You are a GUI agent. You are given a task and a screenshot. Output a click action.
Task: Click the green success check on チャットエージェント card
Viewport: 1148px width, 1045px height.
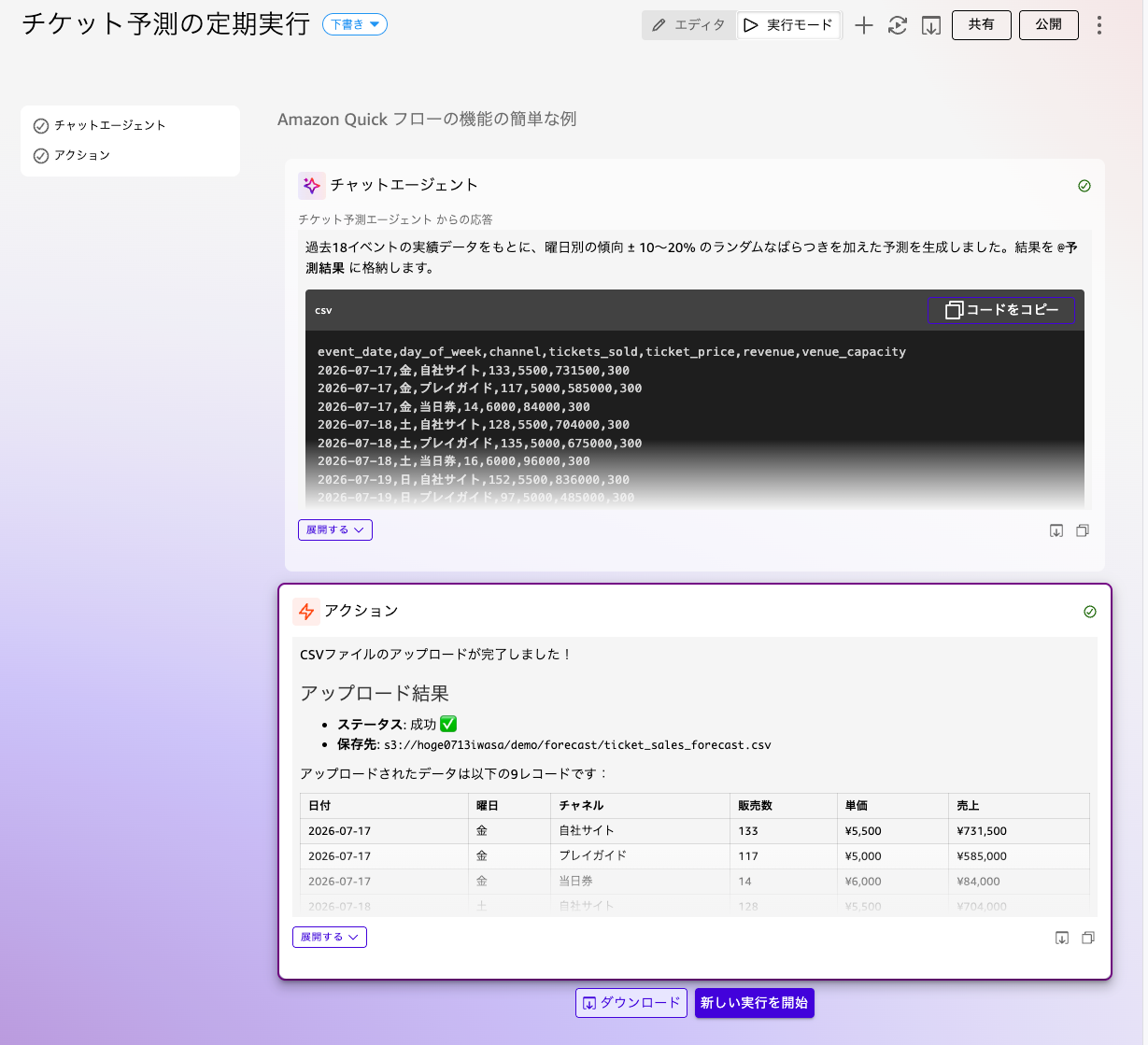(1084, 186)
